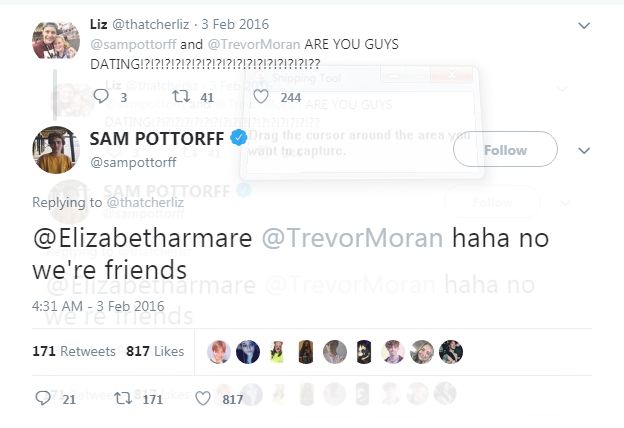Viewport: 624px width, 428px height.
Task: Like Liz's tweet with the heart icon
Action: point(261,96)
